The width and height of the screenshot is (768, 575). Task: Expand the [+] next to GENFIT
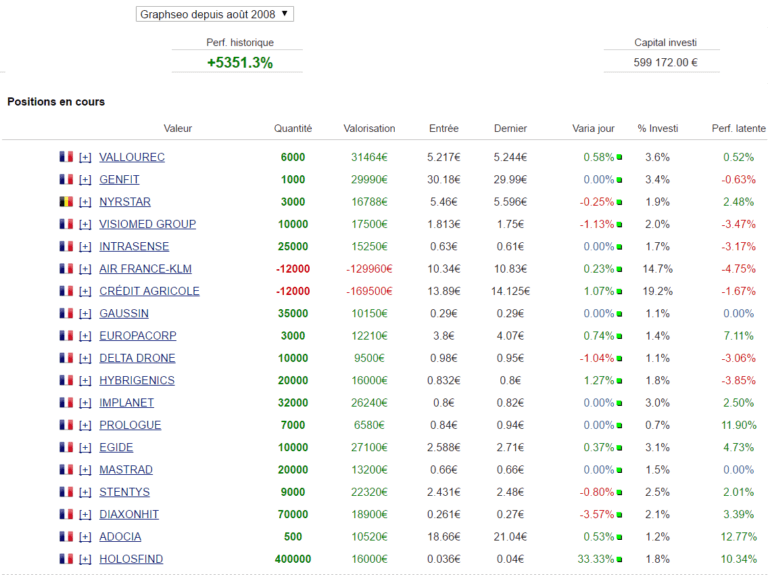click(85, 180)
